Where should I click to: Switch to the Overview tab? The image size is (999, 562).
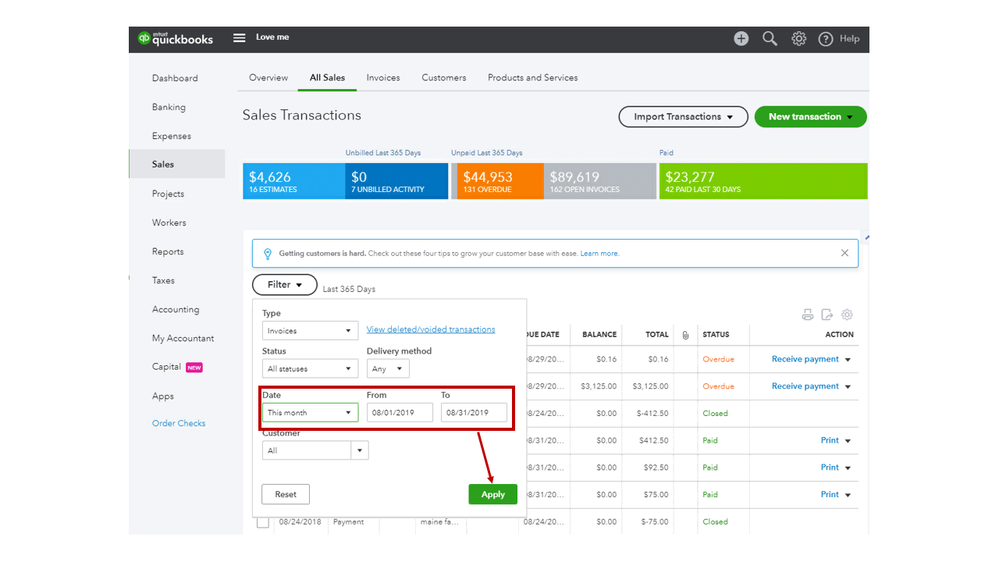(x=268, y=78)
